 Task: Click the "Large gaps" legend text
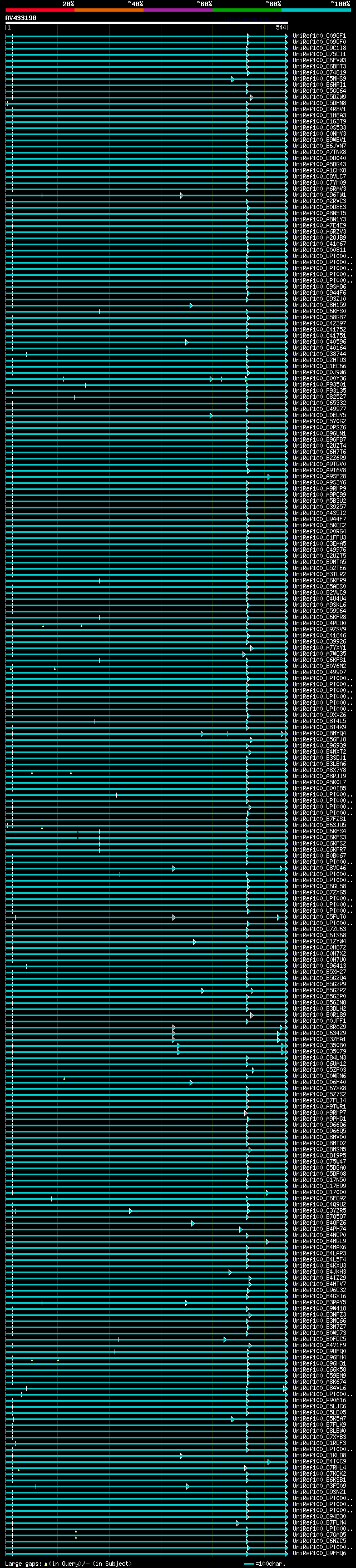point(24,1563)
